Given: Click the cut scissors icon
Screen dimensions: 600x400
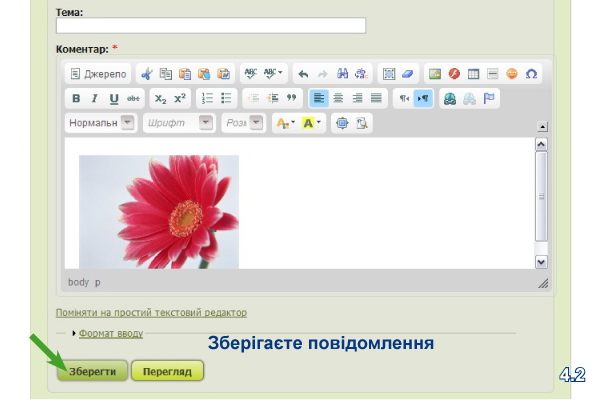Looking at the screenshot, I should click(x=147, y=74).
